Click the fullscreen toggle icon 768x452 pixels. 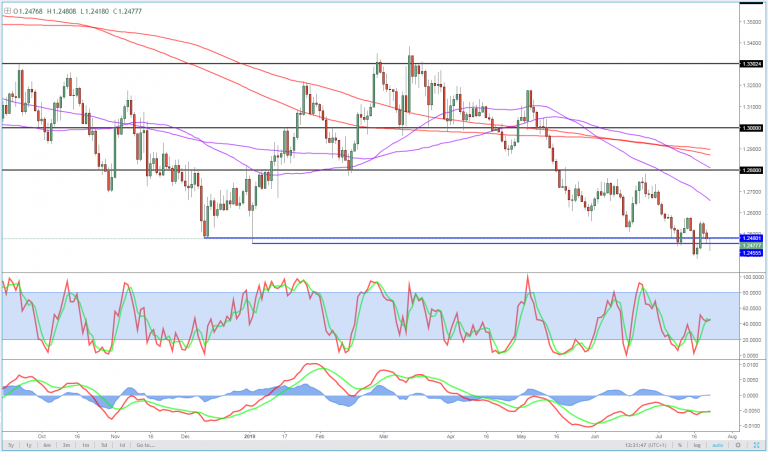pos(756,445)
